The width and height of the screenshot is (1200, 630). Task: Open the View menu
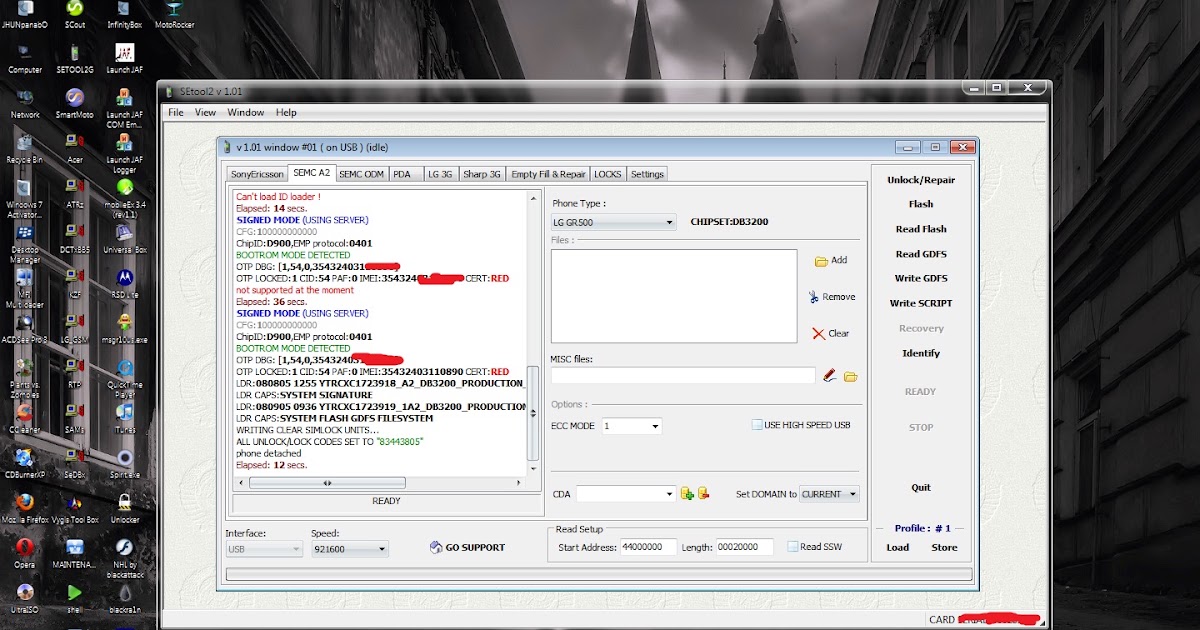coord(205,113)
